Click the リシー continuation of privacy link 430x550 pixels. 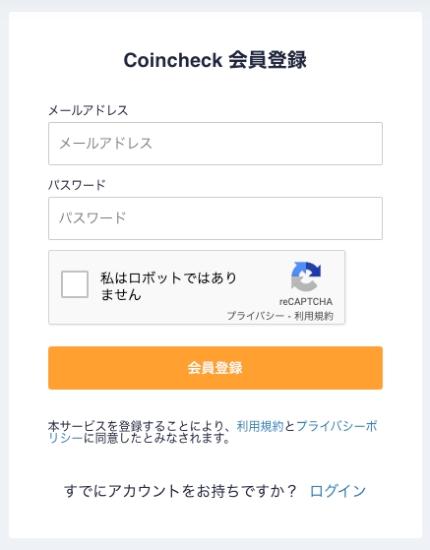pos(66,438)
